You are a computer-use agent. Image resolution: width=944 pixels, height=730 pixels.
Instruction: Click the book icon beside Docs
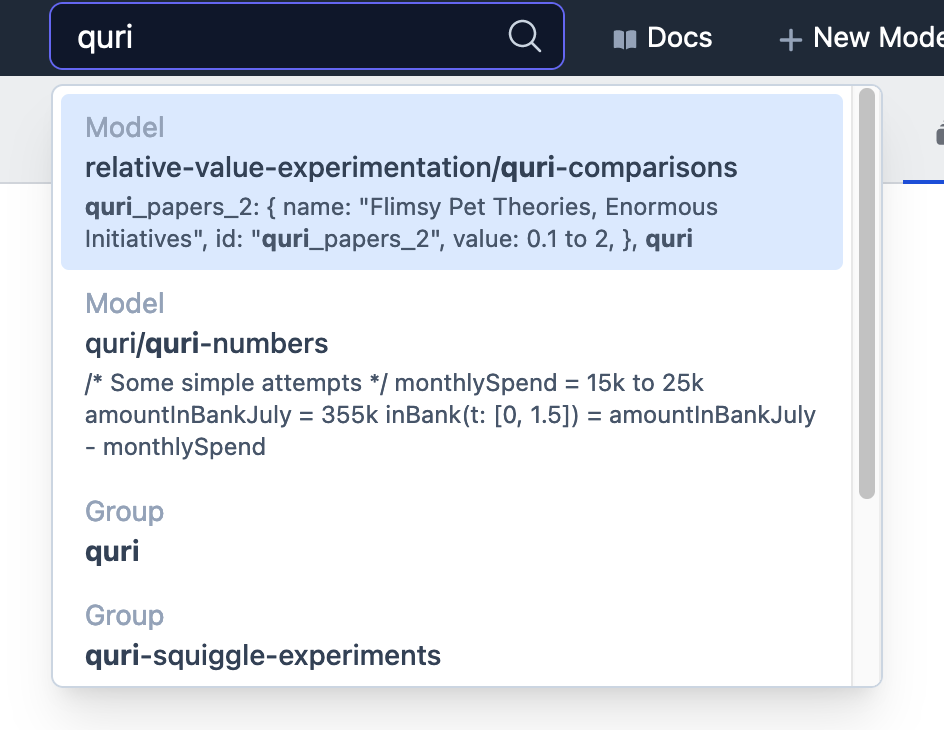pos(625,39)
